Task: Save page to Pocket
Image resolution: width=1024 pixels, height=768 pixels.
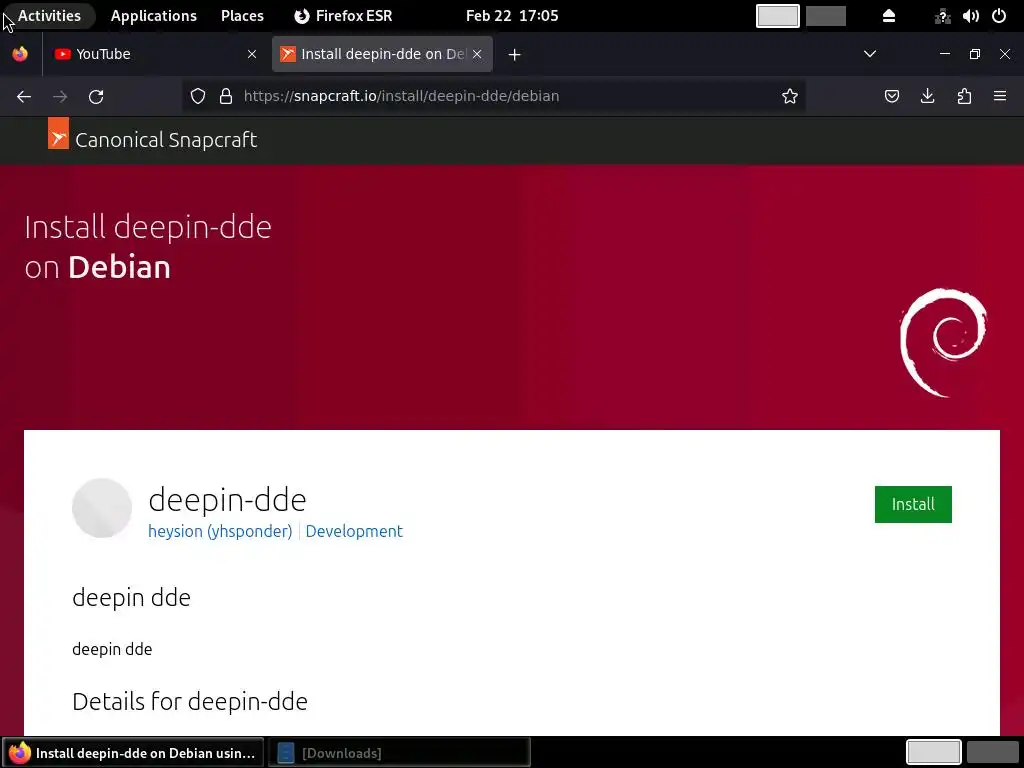Action: click(891, 97)
